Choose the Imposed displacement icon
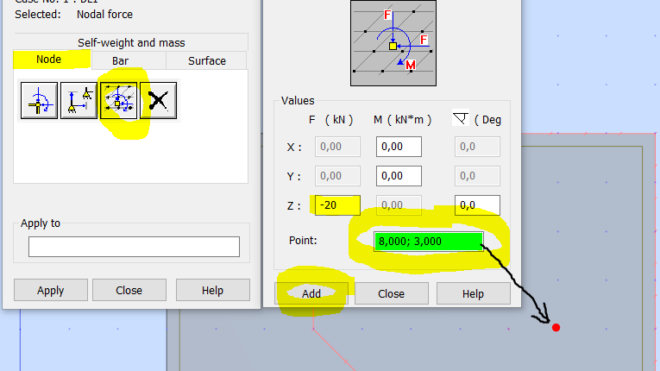Image resolution: width=660 pixels, height=371 pixels. coord(79,101)
